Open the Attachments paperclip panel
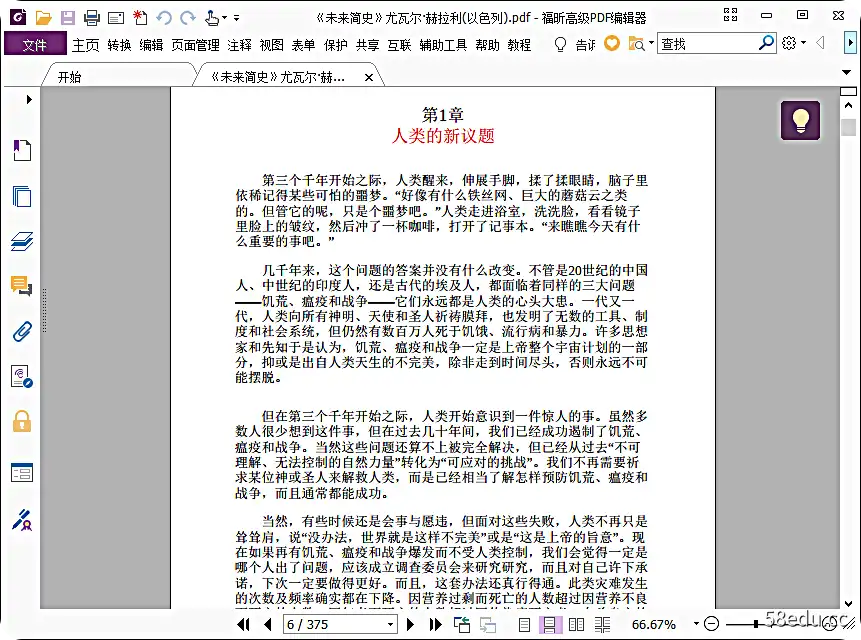The height and width of the screenshot is (640, 861). click(22, 332)
